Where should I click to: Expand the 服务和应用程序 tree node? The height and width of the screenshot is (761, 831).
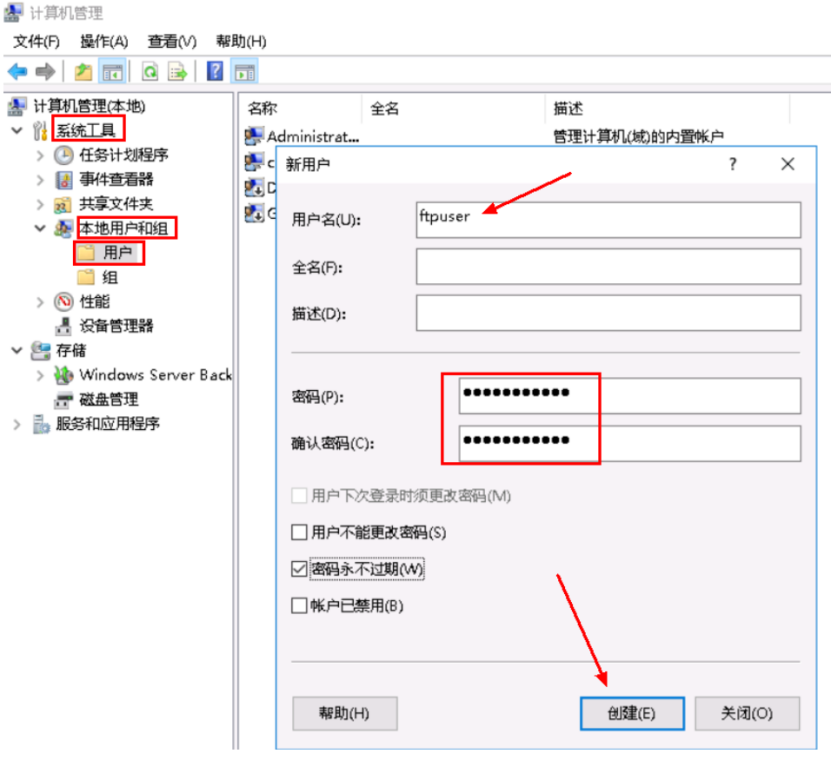click(17, 424)
